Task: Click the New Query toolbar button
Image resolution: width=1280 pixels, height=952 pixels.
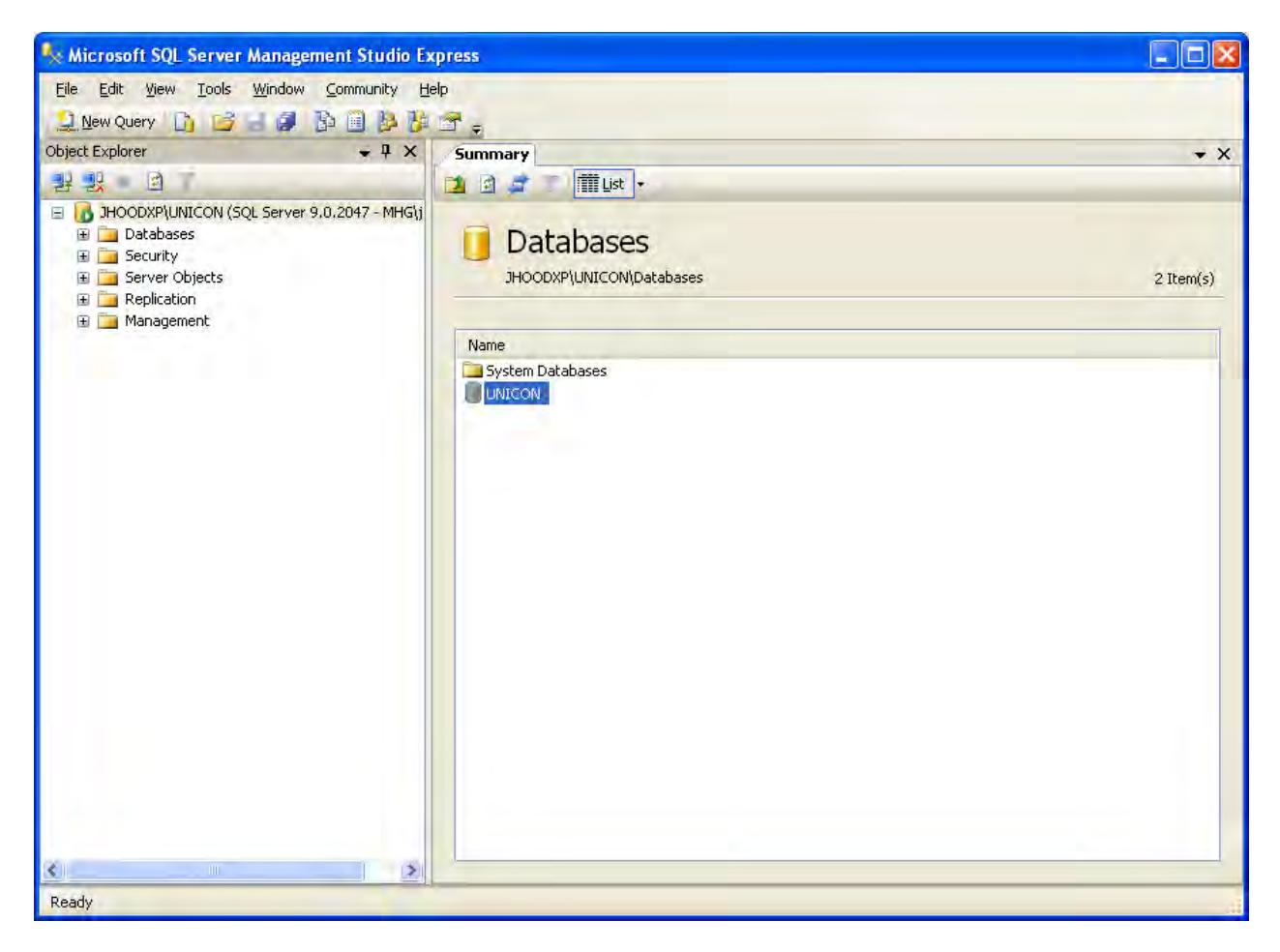Action: 106,122
